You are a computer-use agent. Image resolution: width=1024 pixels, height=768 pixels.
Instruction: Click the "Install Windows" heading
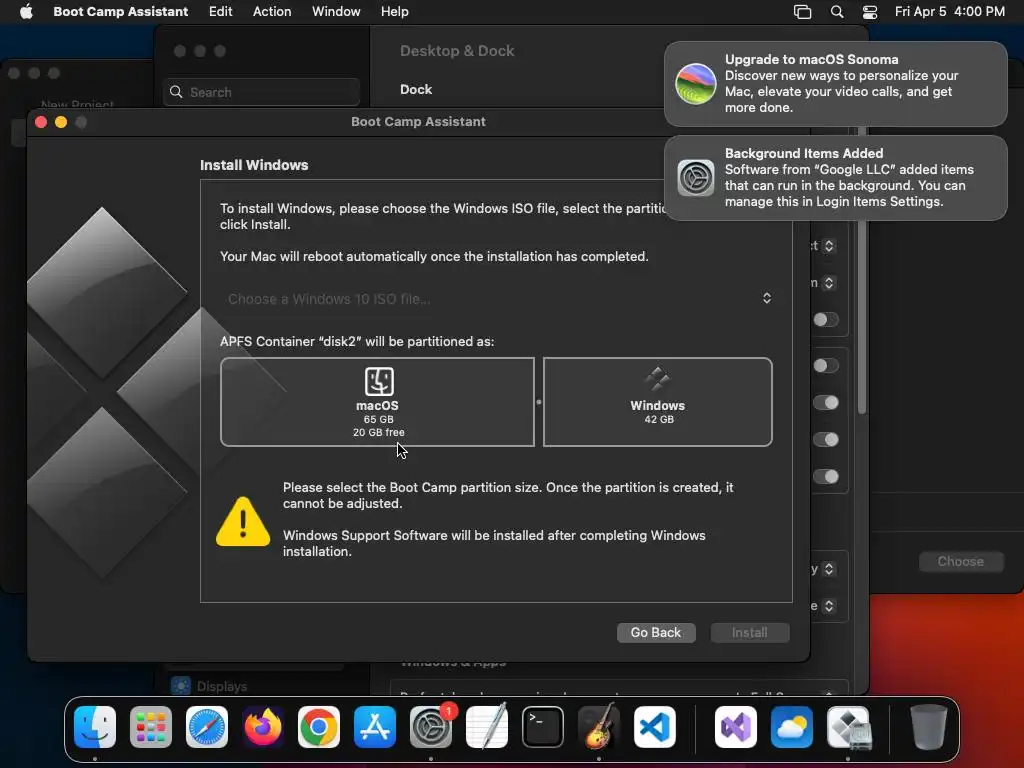[x=254, y=165]
